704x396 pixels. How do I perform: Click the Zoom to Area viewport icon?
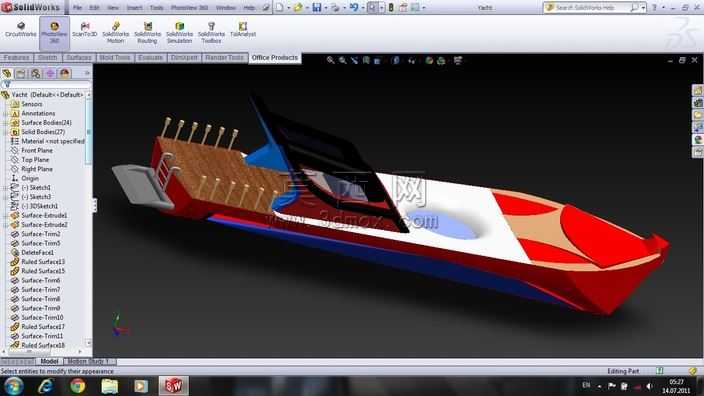click(343, 60)
